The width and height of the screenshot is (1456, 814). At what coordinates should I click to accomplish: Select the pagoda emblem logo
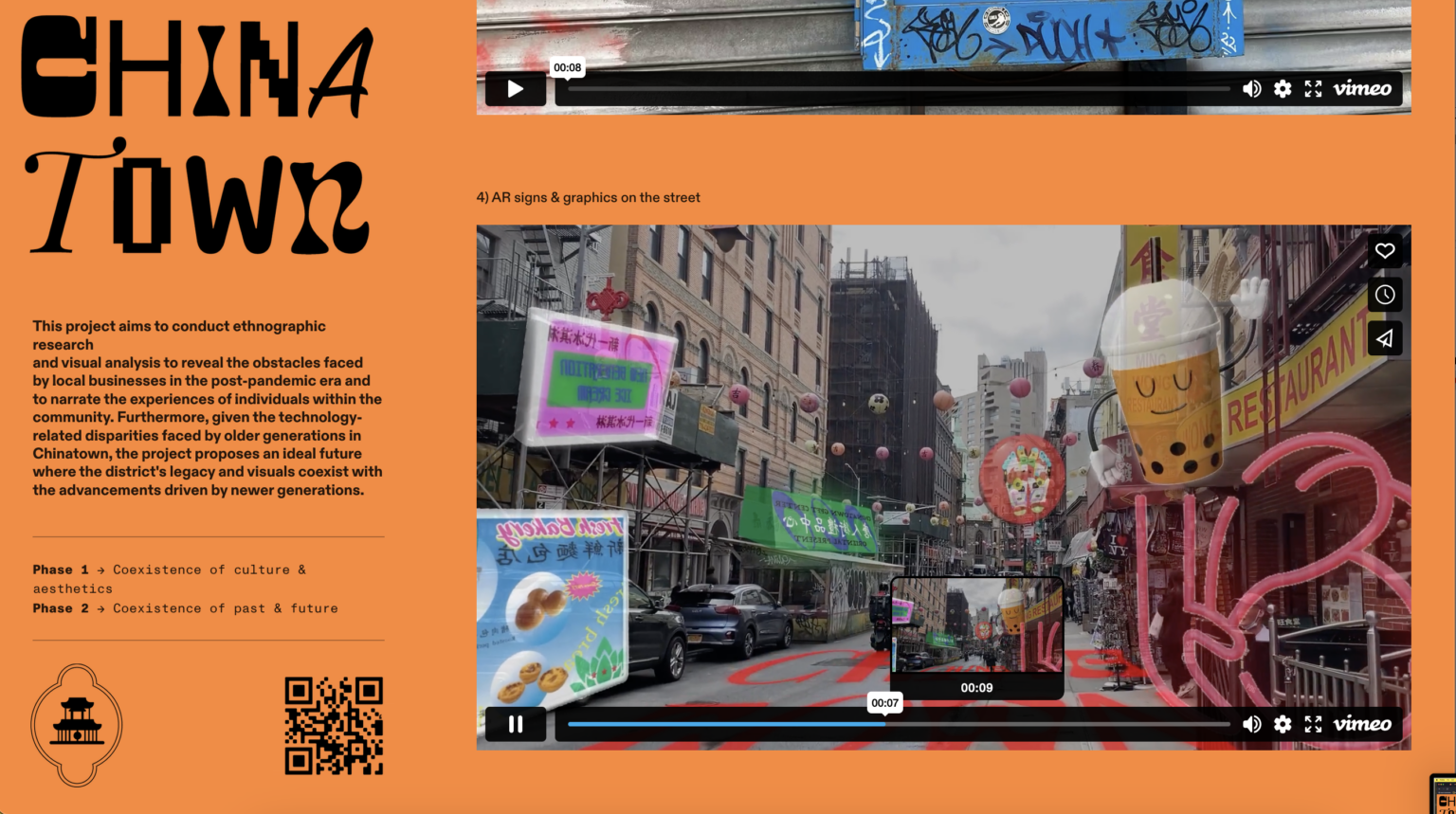click(x=76, y=724)
